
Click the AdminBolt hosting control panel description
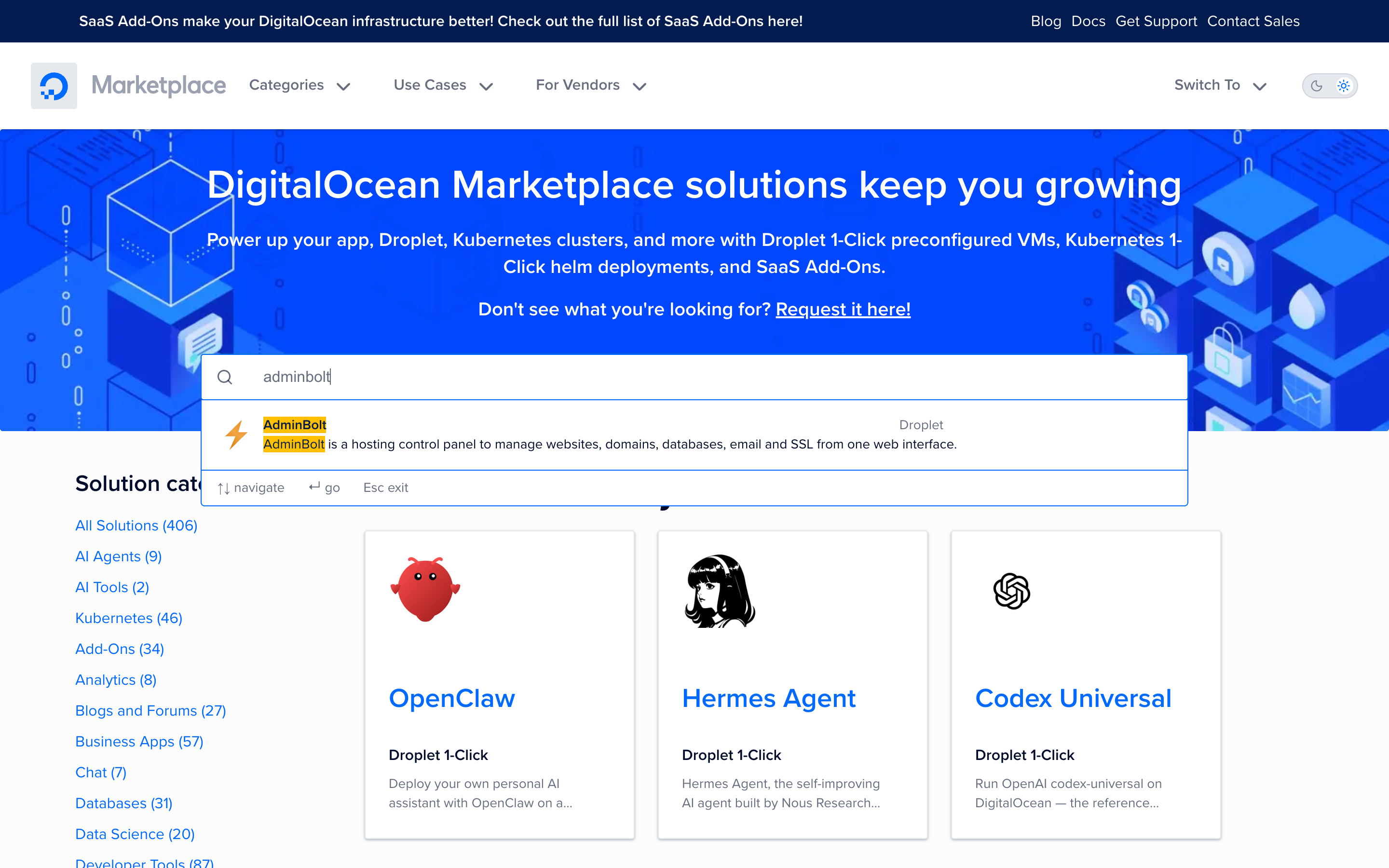coord(610,444)
